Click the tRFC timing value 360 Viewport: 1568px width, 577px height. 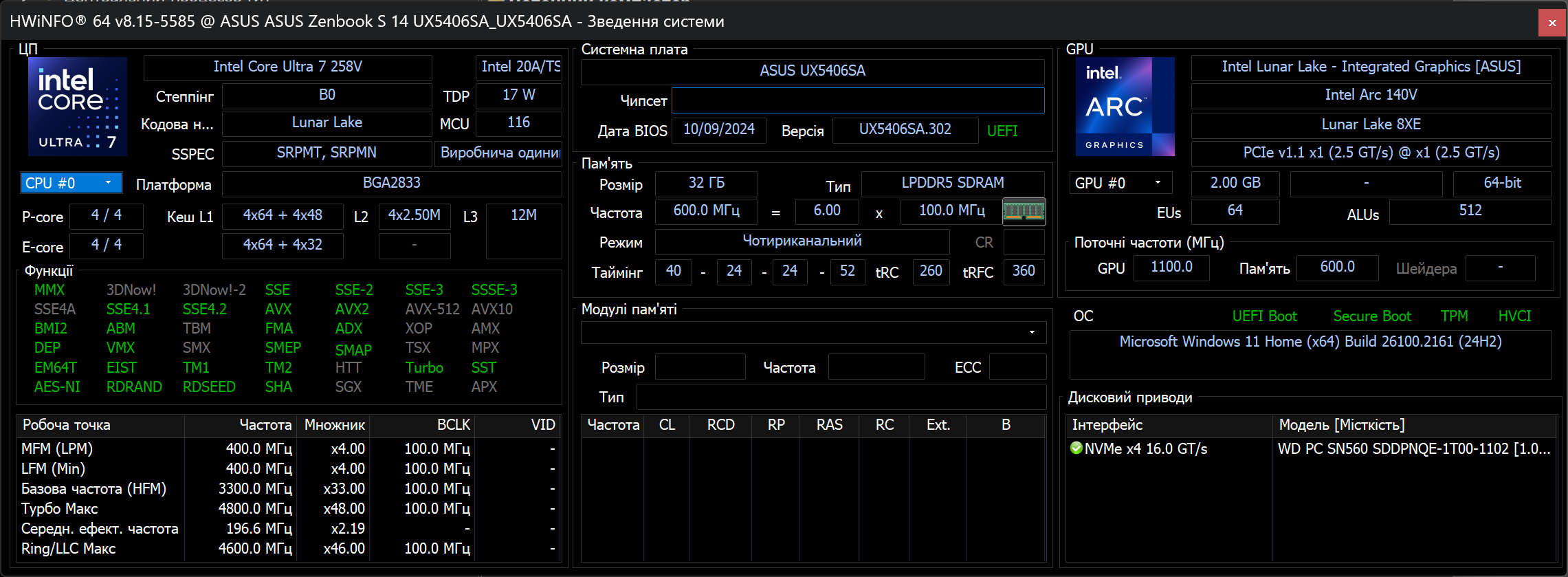click(x=1024, y=271)
